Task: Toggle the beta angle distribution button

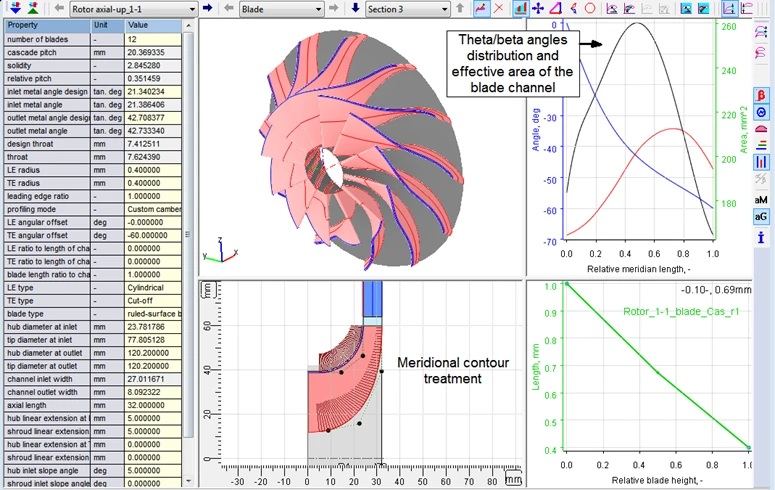Action: (x=761, y=95)
